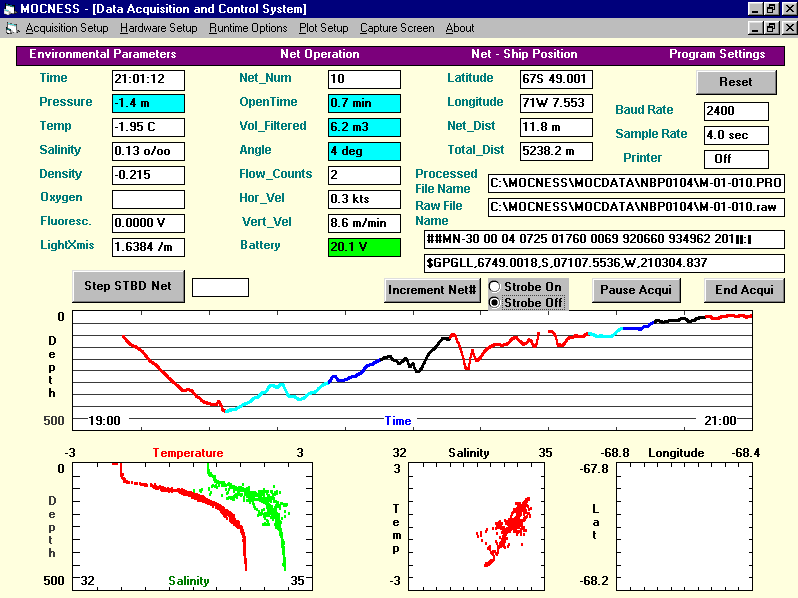
Task: Click the Net_Dist field showing 11.8 m
Action: pyautogui.click(x=556, y=127)
